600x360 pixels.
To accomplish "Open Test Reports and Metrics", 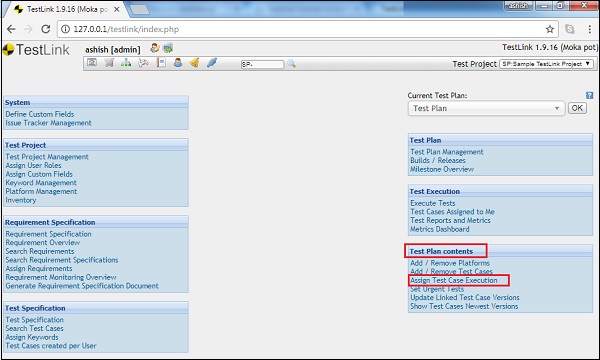I will point(450,220).
